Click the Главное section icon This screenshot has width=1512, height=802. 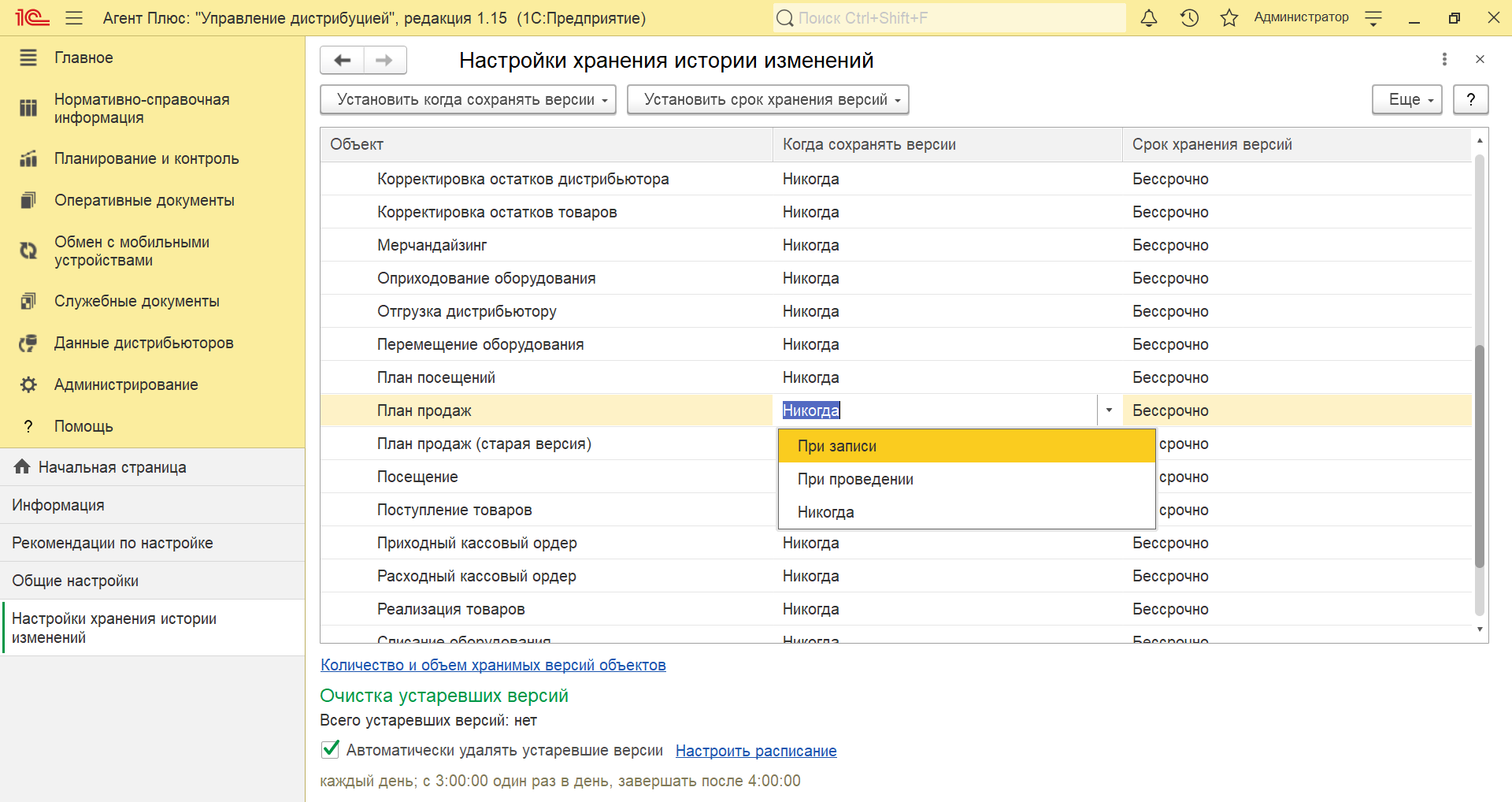[x=28, y=58]
